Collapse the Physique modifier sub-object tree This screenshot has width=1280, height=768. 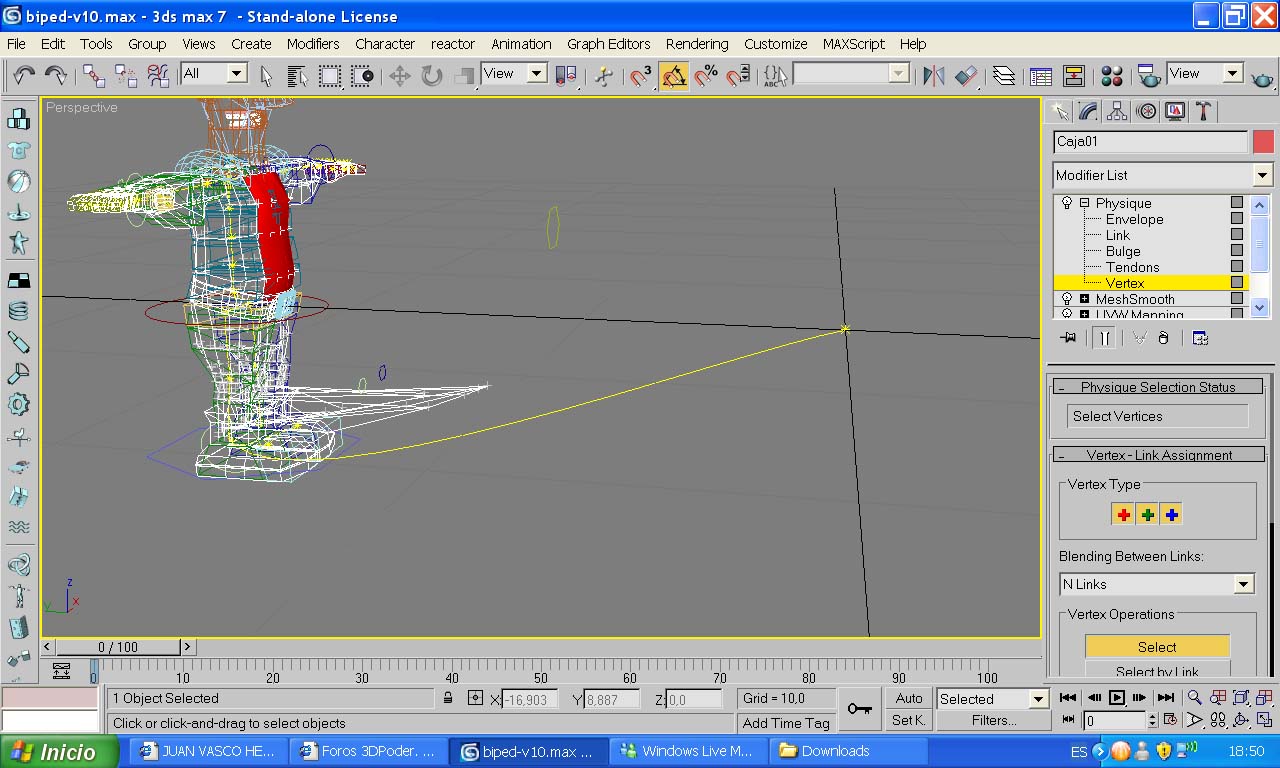(x=1084, y=203)
